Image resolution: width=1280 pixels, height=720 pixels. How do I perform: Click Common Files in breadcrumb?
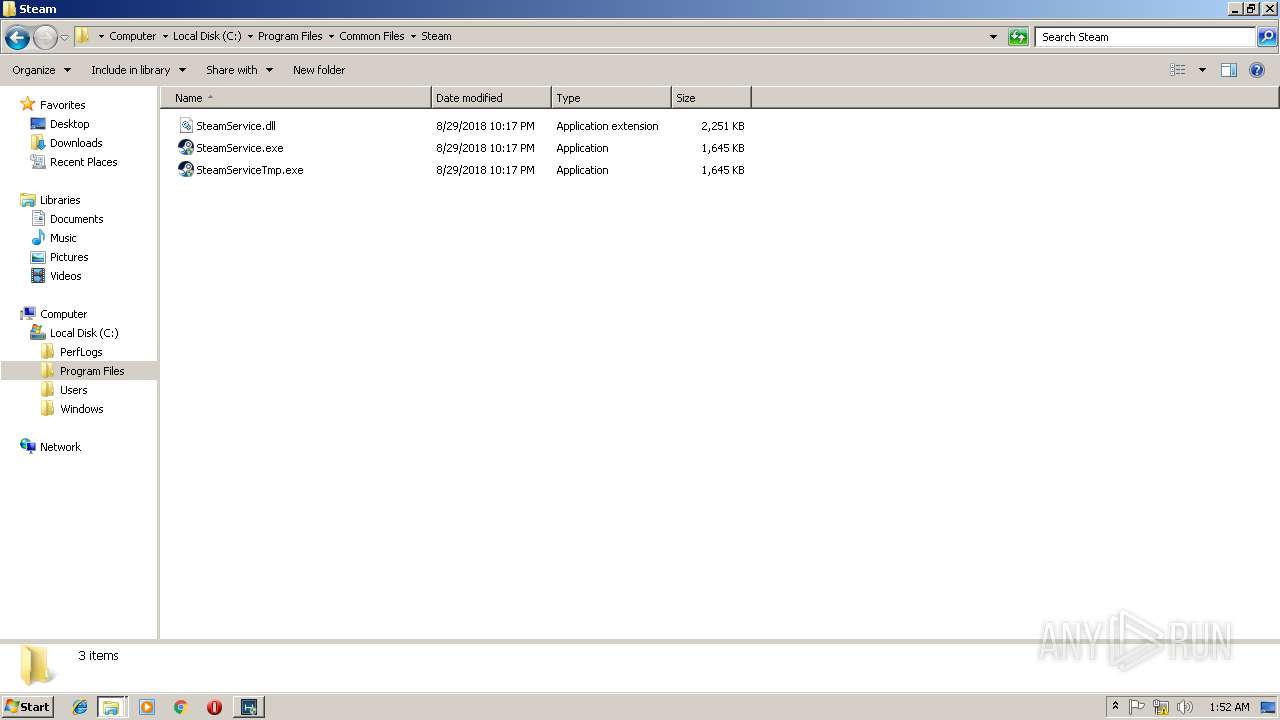point(372,36)
